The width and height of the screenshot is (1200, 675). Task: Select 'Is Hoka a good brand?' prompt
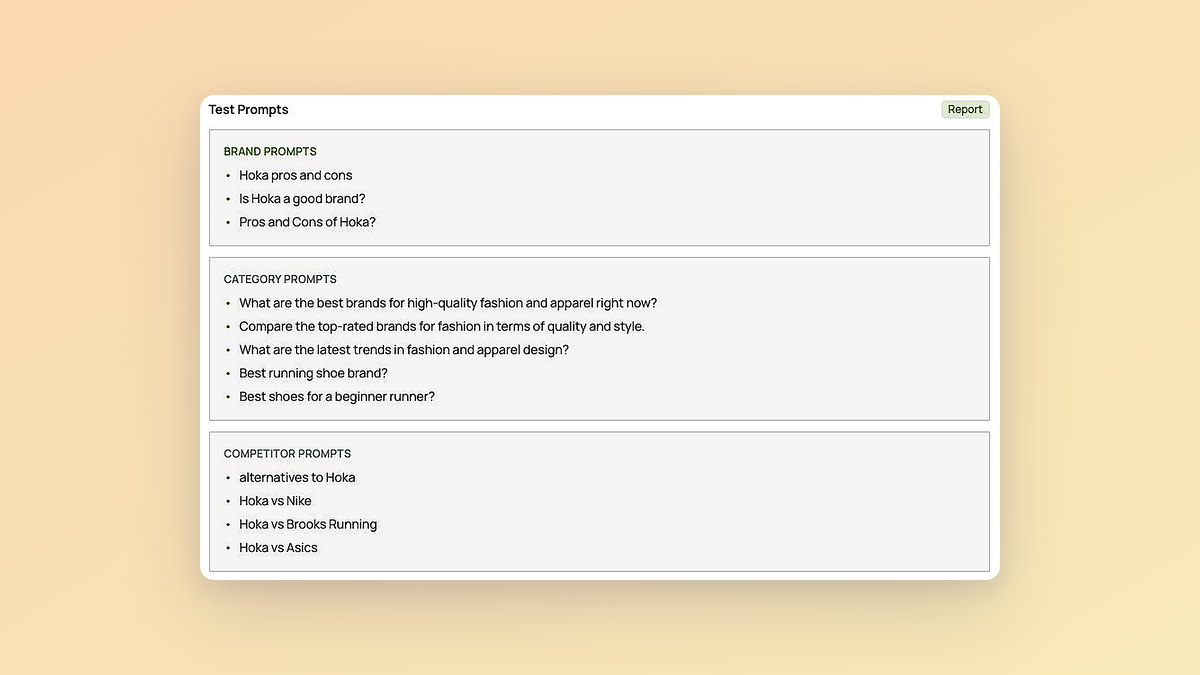point(302,199)
